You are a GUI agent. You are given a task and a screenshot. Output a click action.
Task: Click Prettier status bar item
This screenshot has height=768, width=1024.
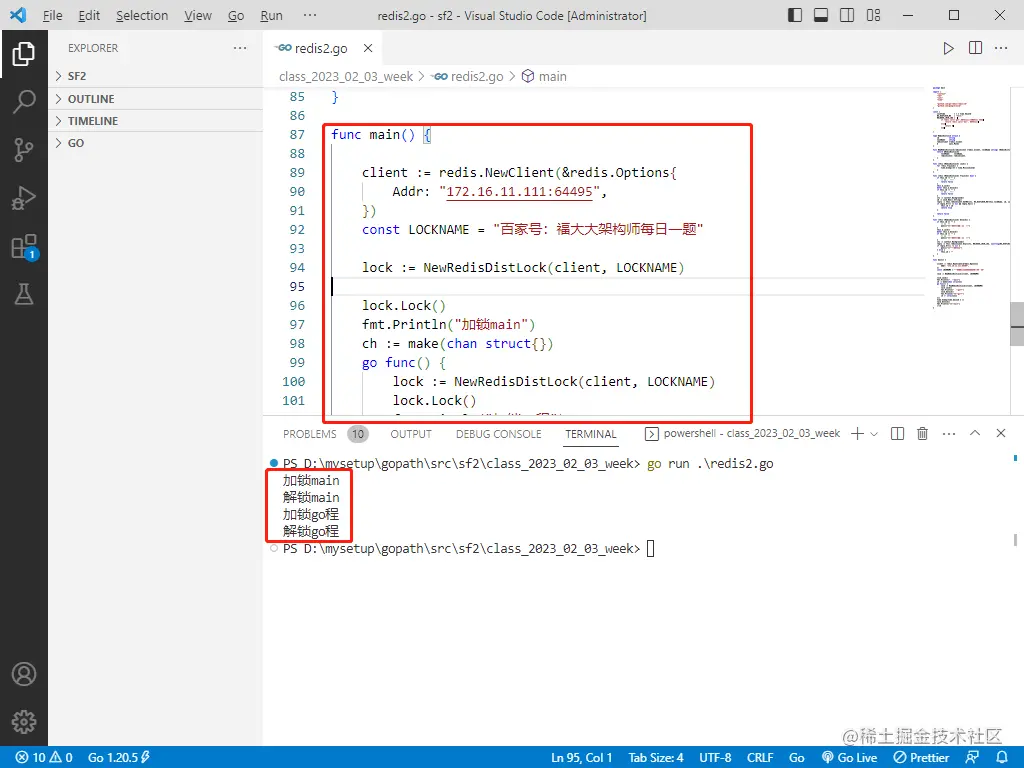921,758
